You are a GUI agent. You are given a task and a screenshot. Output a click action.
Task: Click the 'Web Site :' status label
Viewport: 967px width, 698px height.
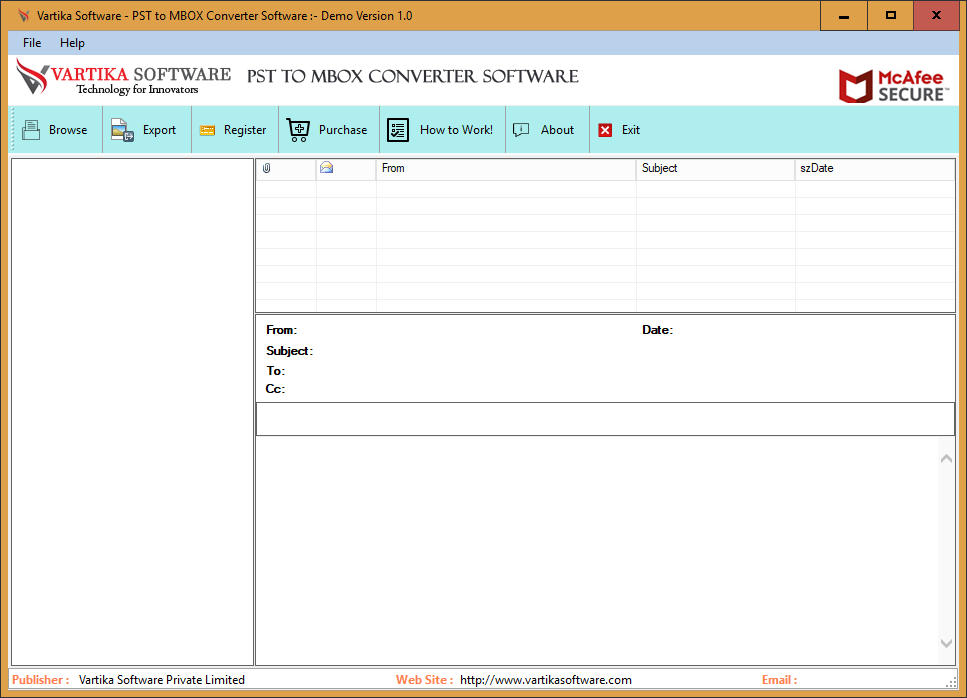point(424,680)
